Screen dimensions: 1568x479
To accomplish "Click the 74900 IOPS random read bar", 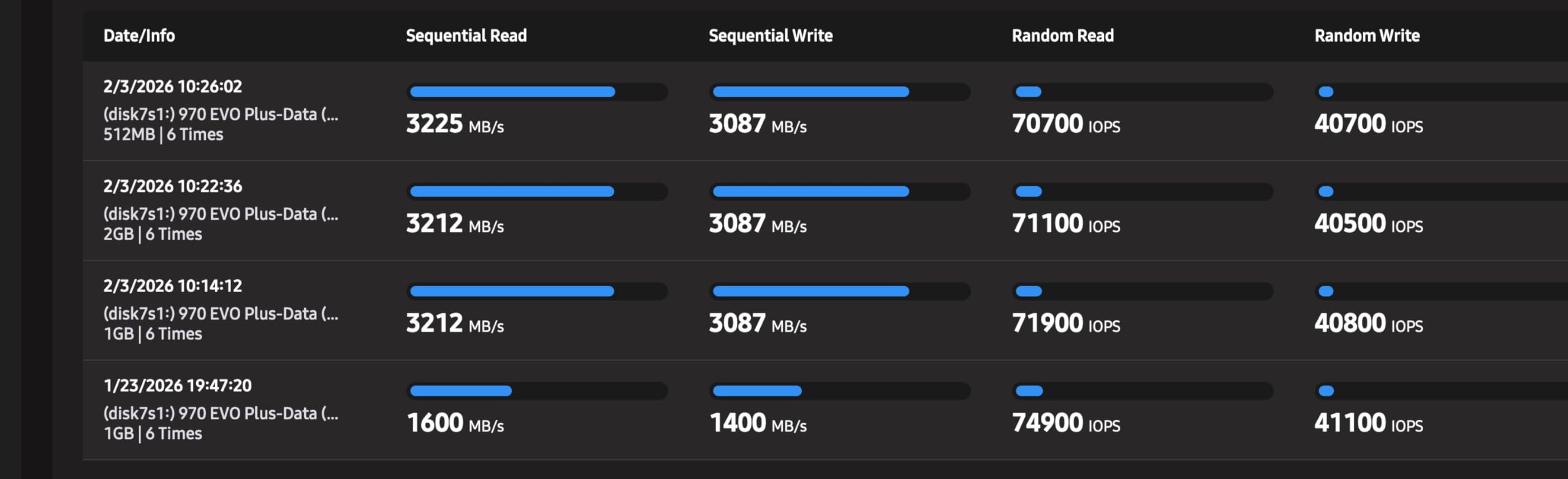I will pyautogui.click(x=1142, y=391).
